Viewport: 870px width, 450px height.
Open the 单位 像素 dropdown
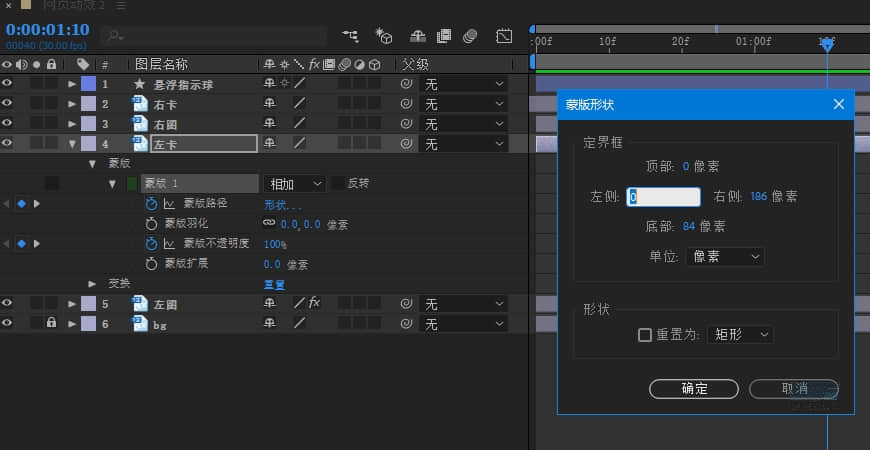(726, 257)
